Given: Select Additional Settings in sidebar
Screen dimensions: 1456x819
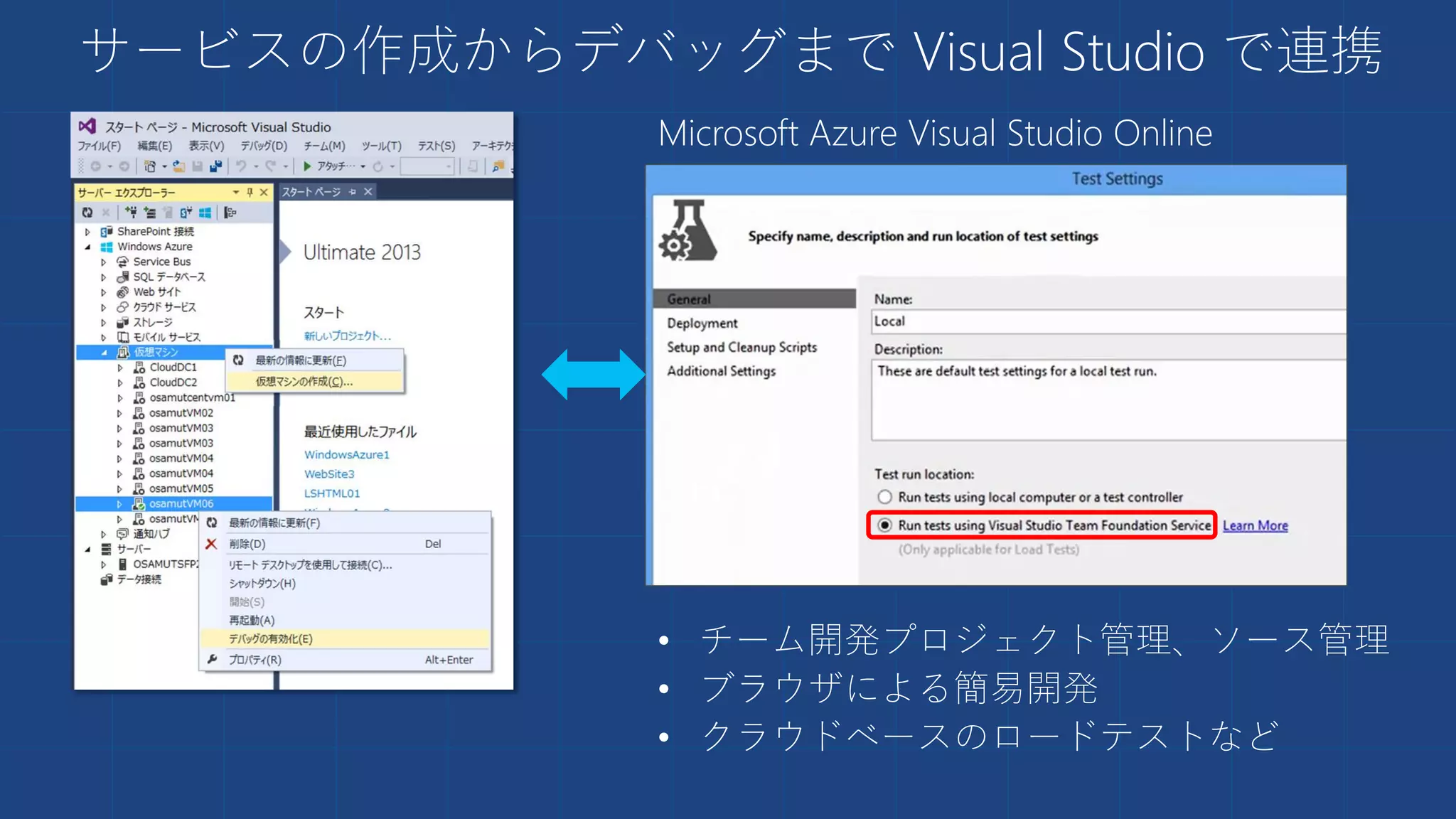Looking at the screenshot, I should [x=722, y=371].
